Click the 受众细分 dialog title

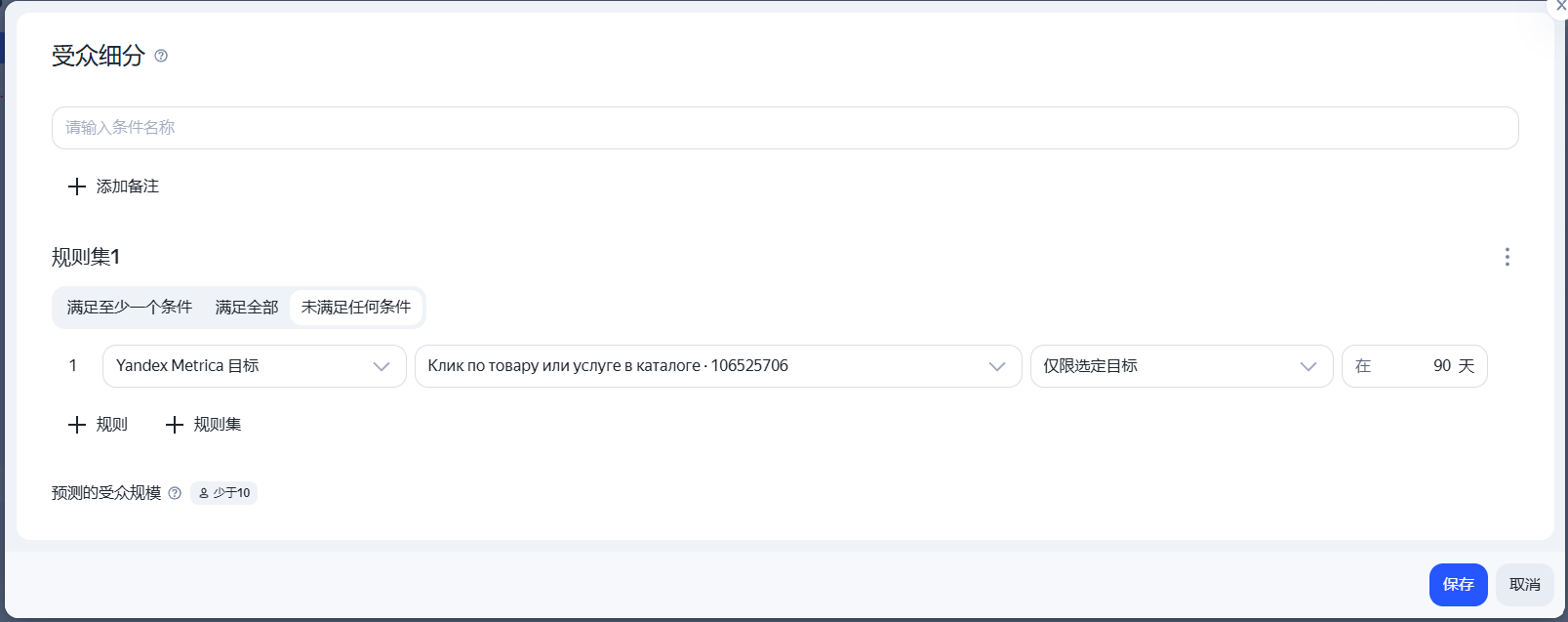click(98, 56)
